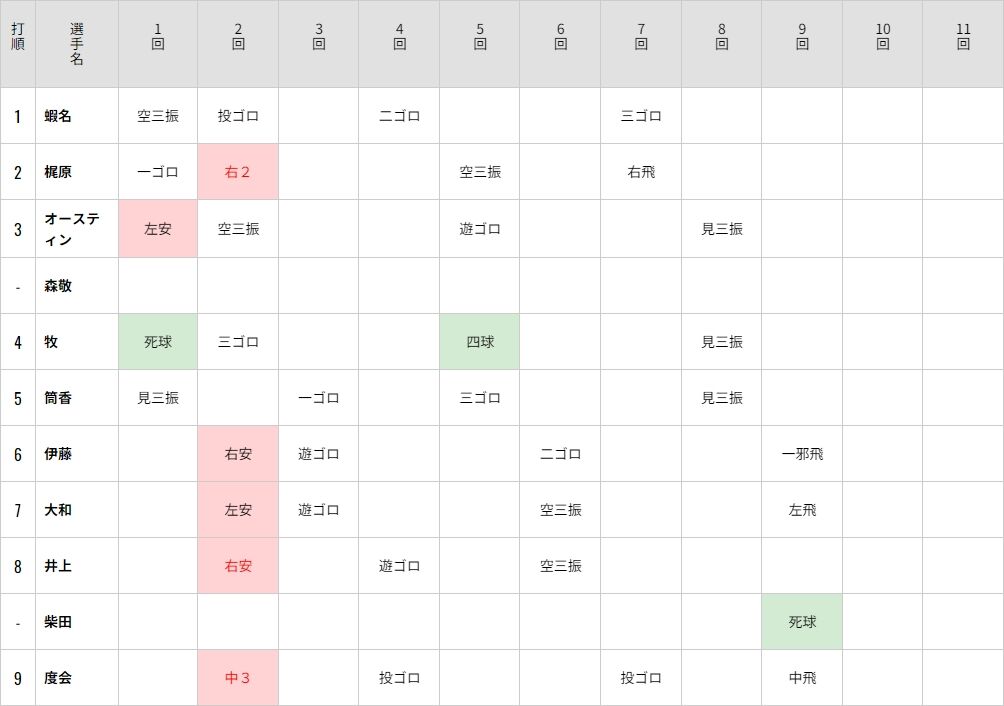Click player name 蝦名
1004x706 pixels.
coord(58,116)
